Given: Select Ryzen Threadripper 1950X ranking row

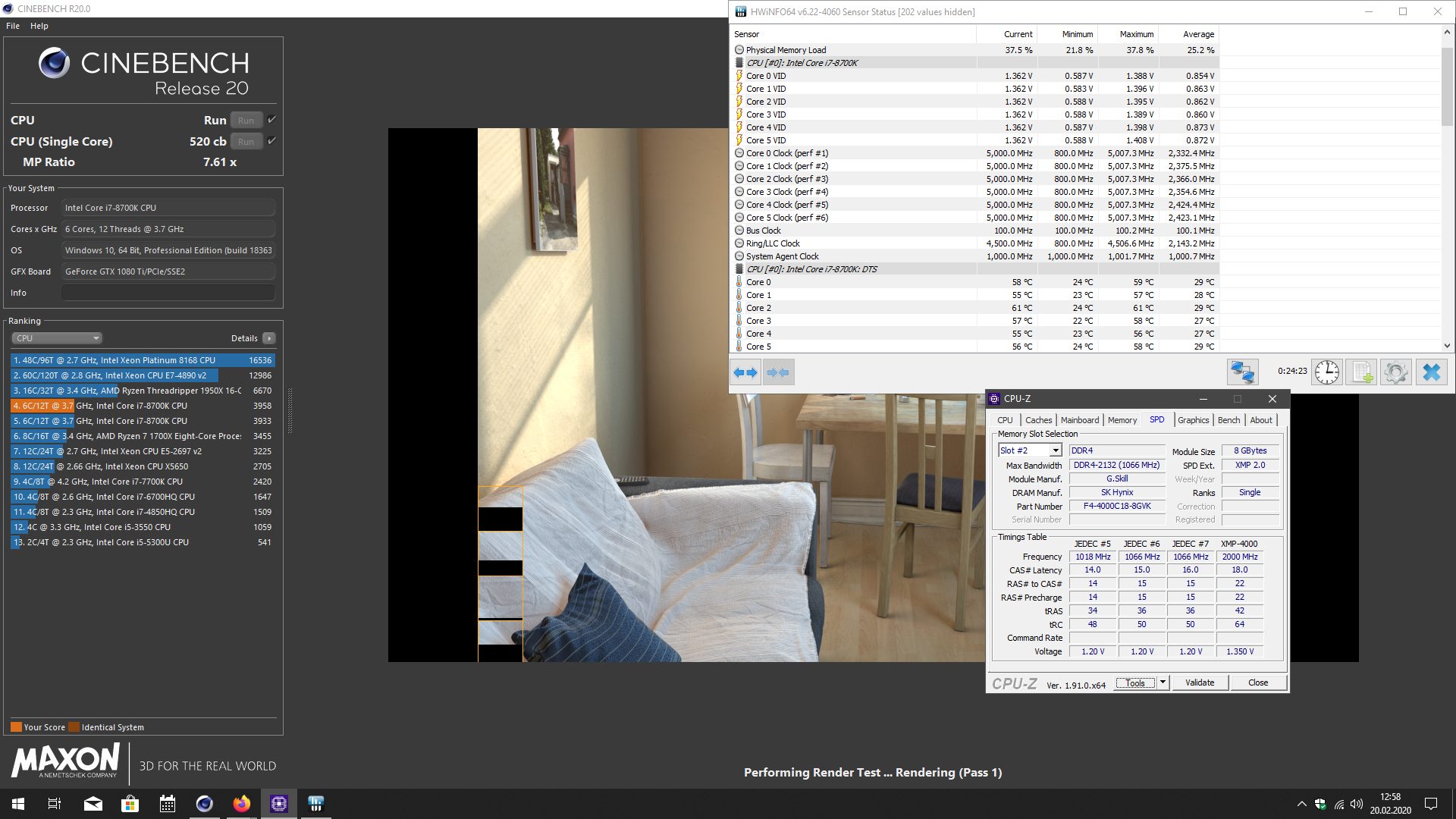Looking at the screenshot, I should click(143, 391).
